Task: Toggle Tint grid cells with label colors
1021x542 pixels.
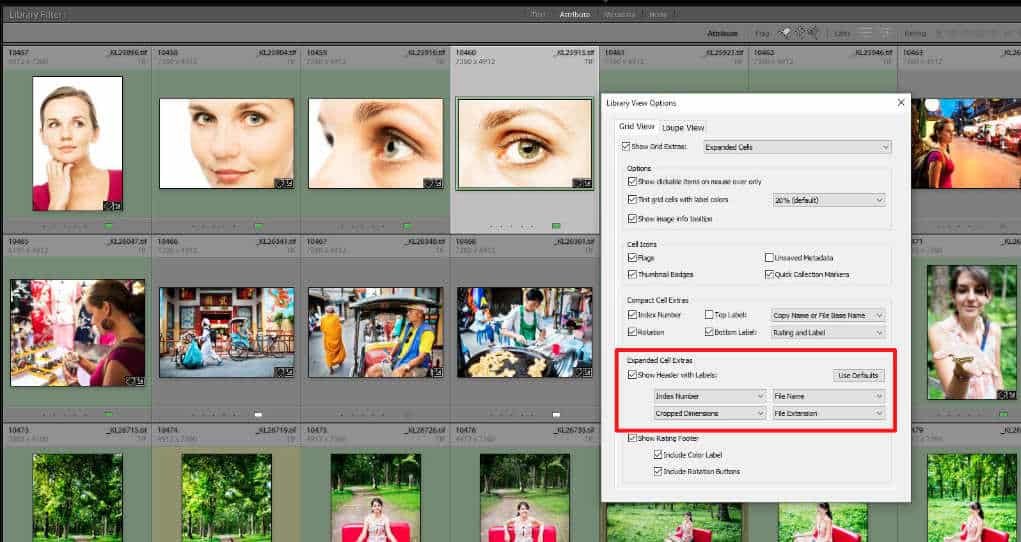Action: 632,199
